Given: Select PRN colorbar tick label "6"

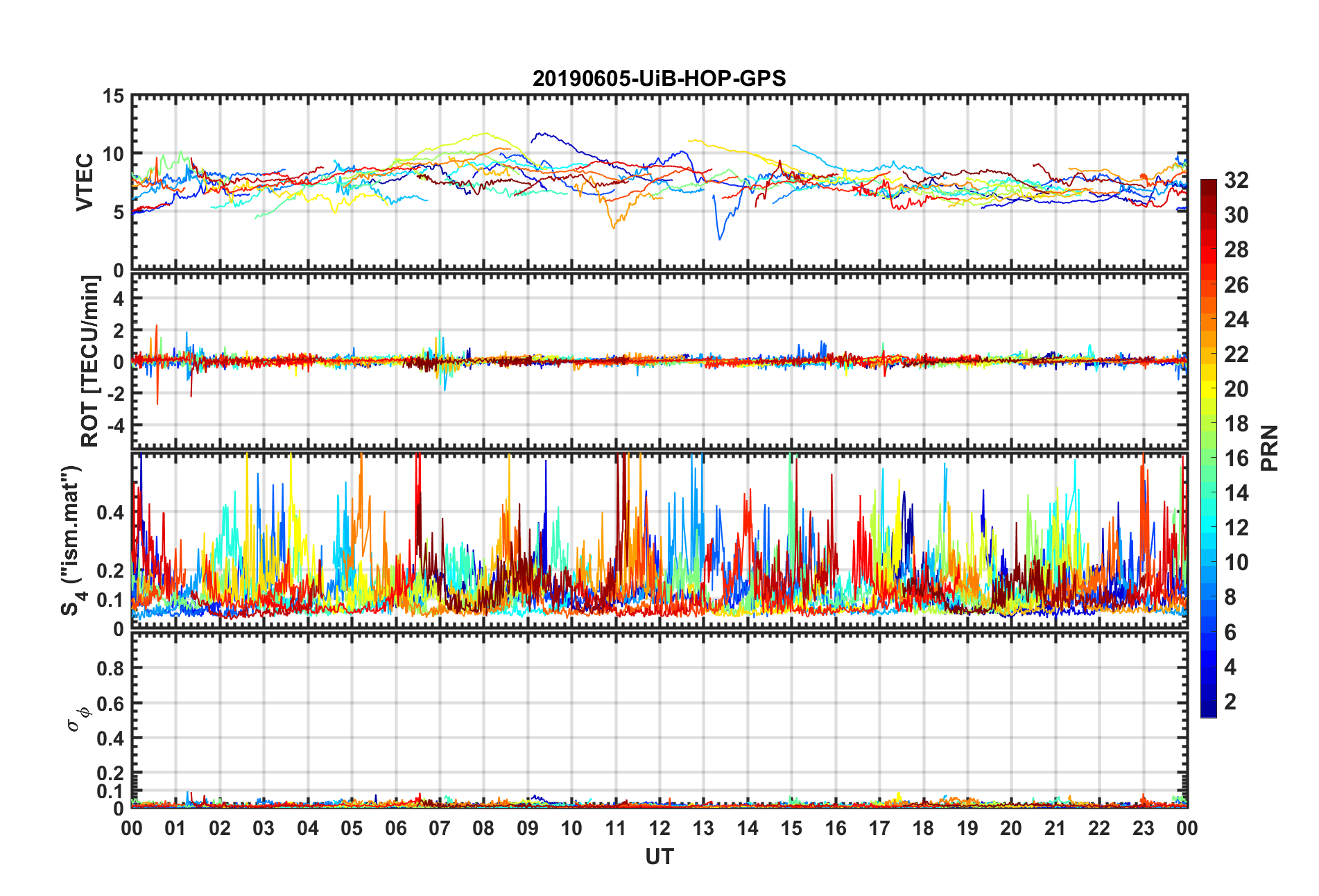Looking at the screenshot, I should coord(1230,632).
